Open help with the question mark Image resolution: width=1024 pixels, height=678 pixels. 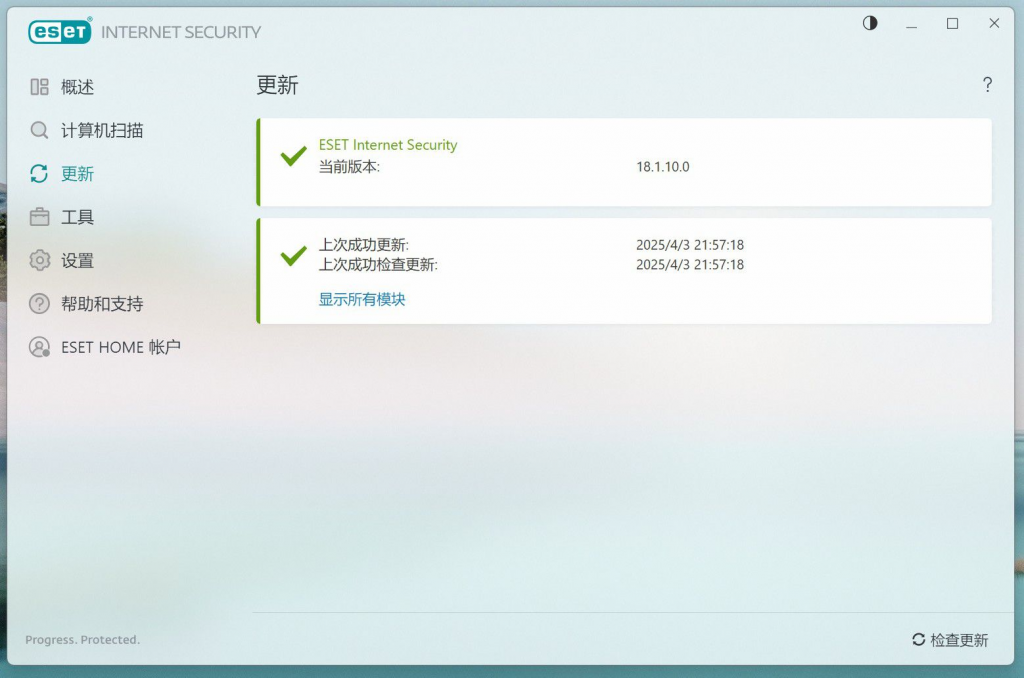tap(987, 85)
